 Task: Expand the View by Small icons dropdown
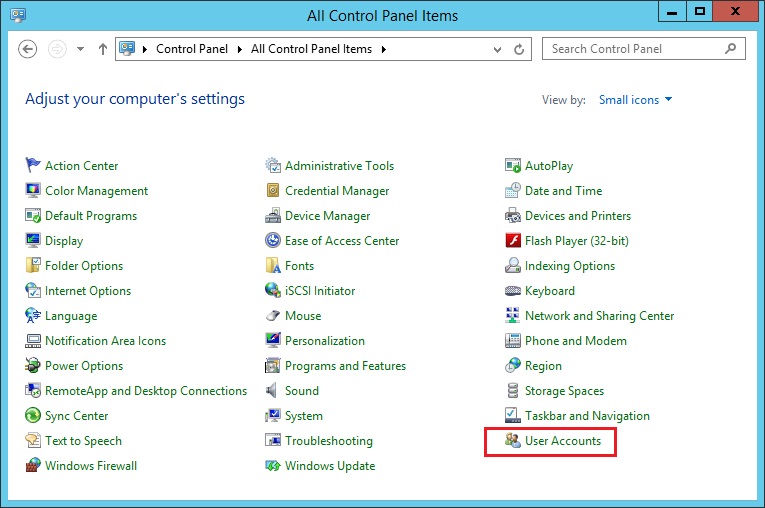(x=636, y=100)
